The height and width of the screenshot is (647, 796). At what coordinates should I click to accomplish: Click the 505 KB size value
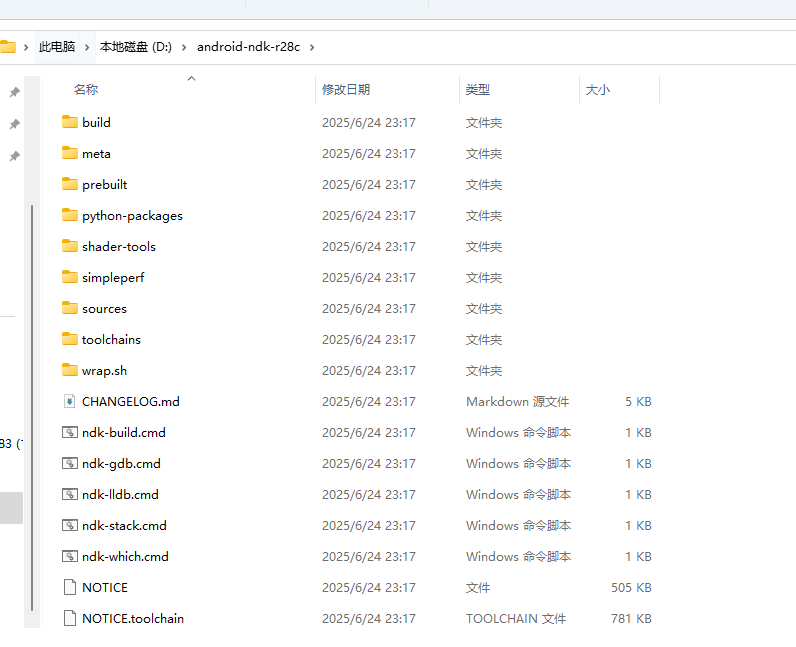631,587
